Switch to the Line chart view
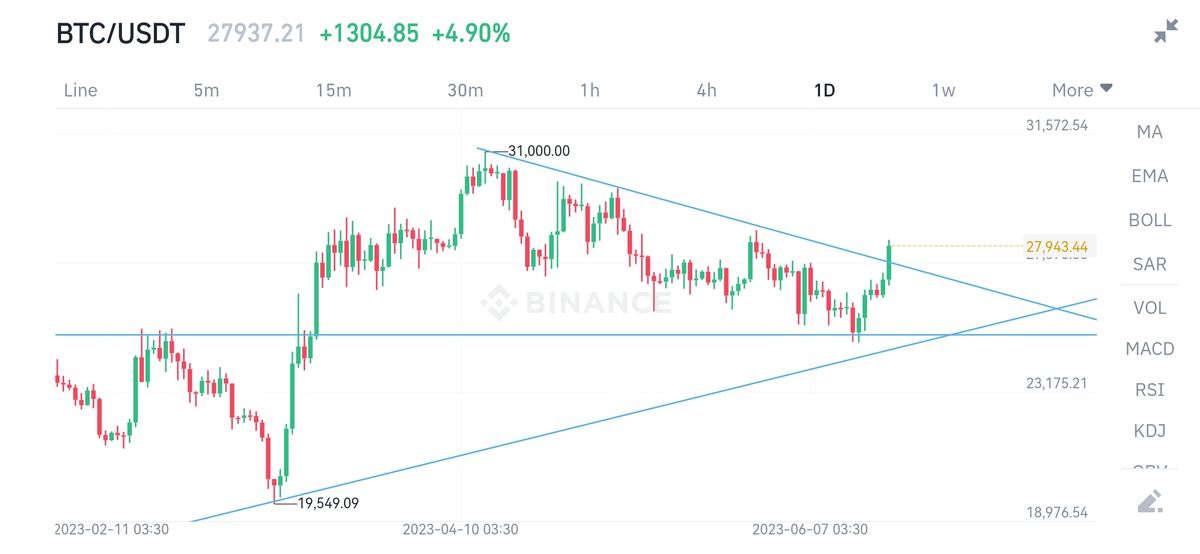This screenshot has width=1200, height=554. (x=80, y=90)
